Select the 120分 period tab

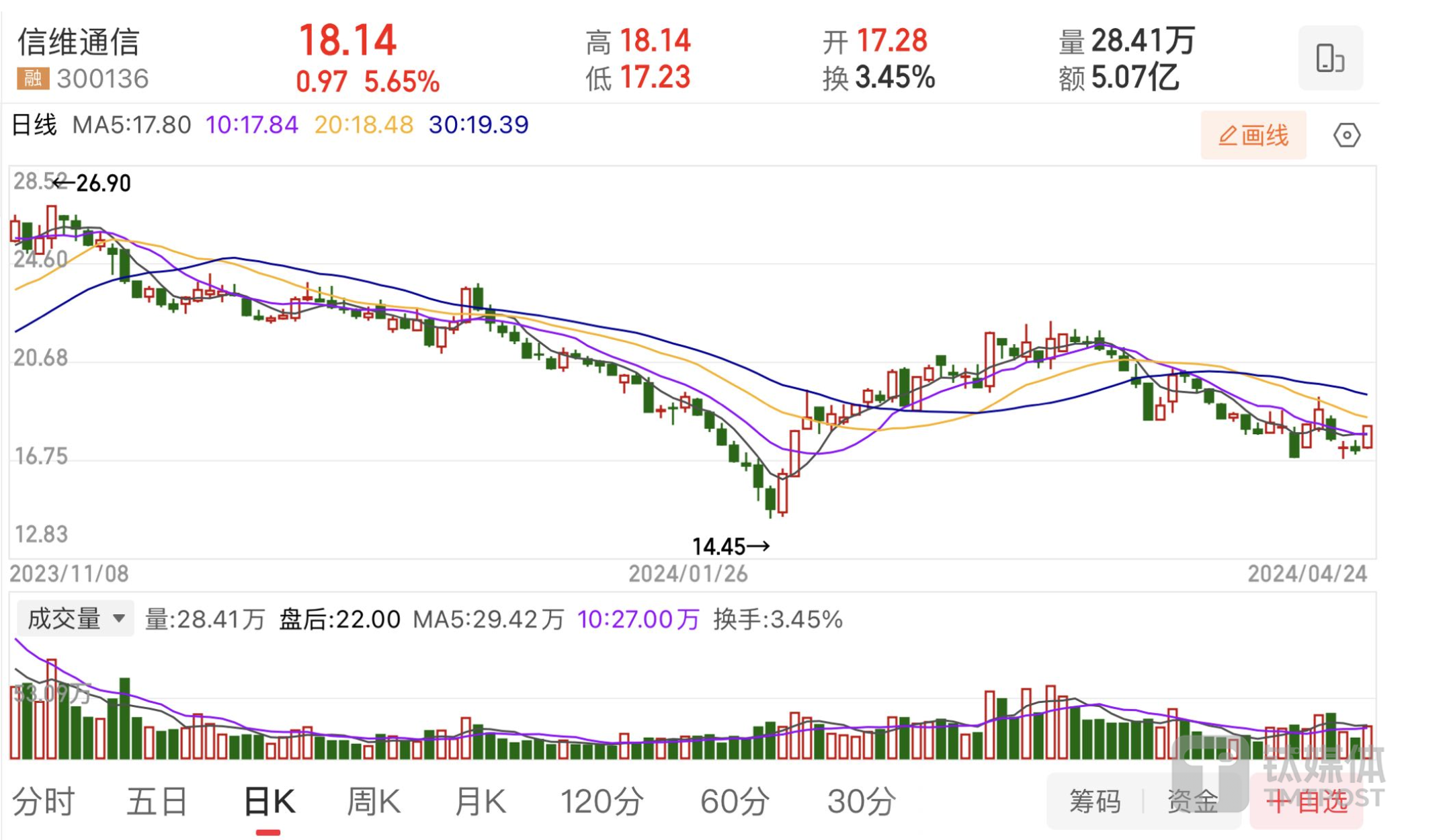[602, 801]
